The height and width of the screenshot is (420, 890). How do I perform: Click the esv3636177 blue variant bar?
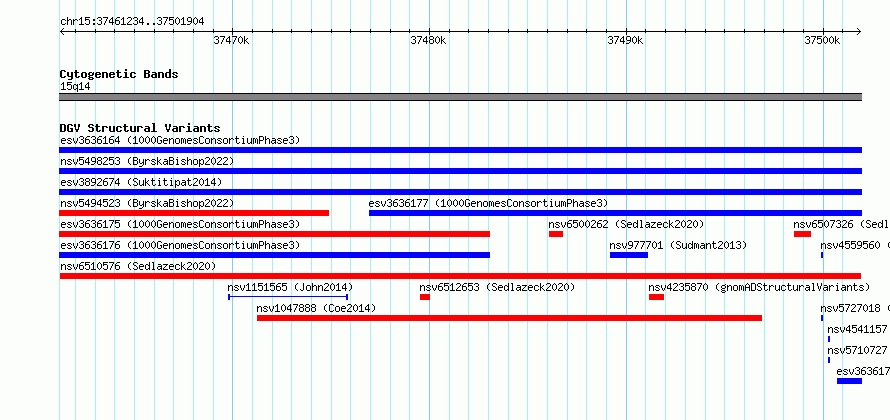pos(615,213)
